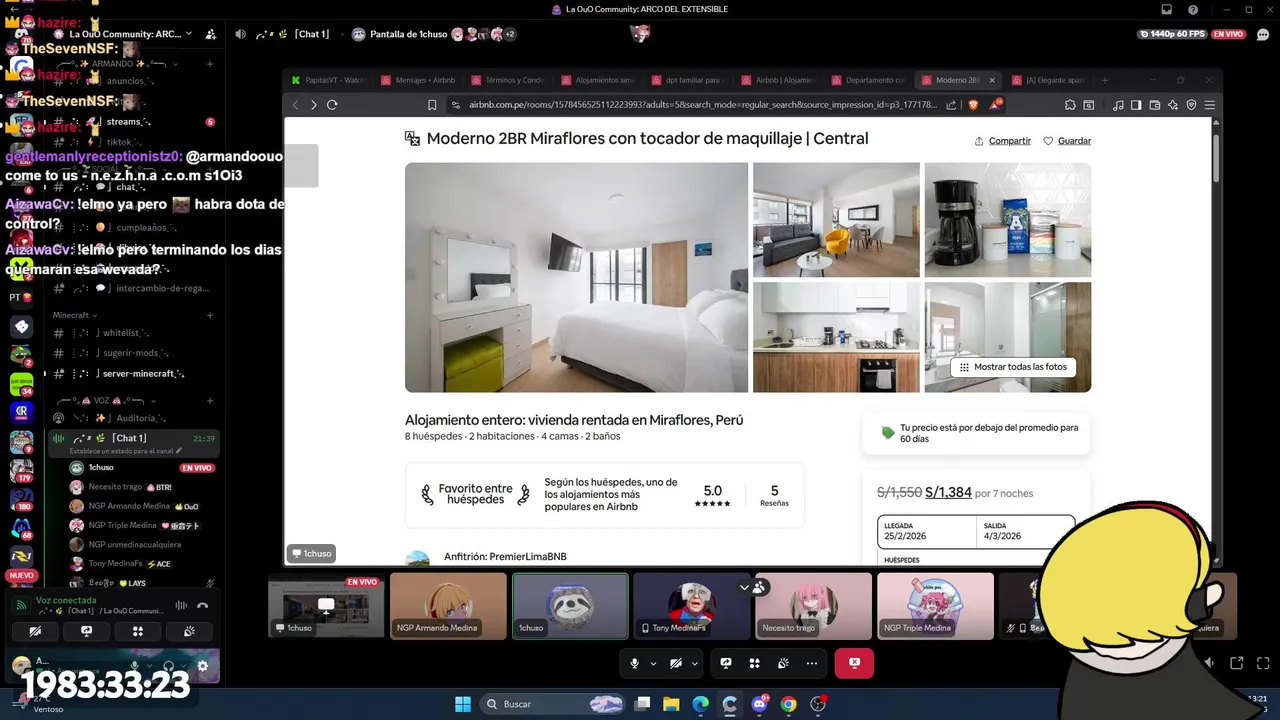Go back with the browser back arrow

coord(295,105)
